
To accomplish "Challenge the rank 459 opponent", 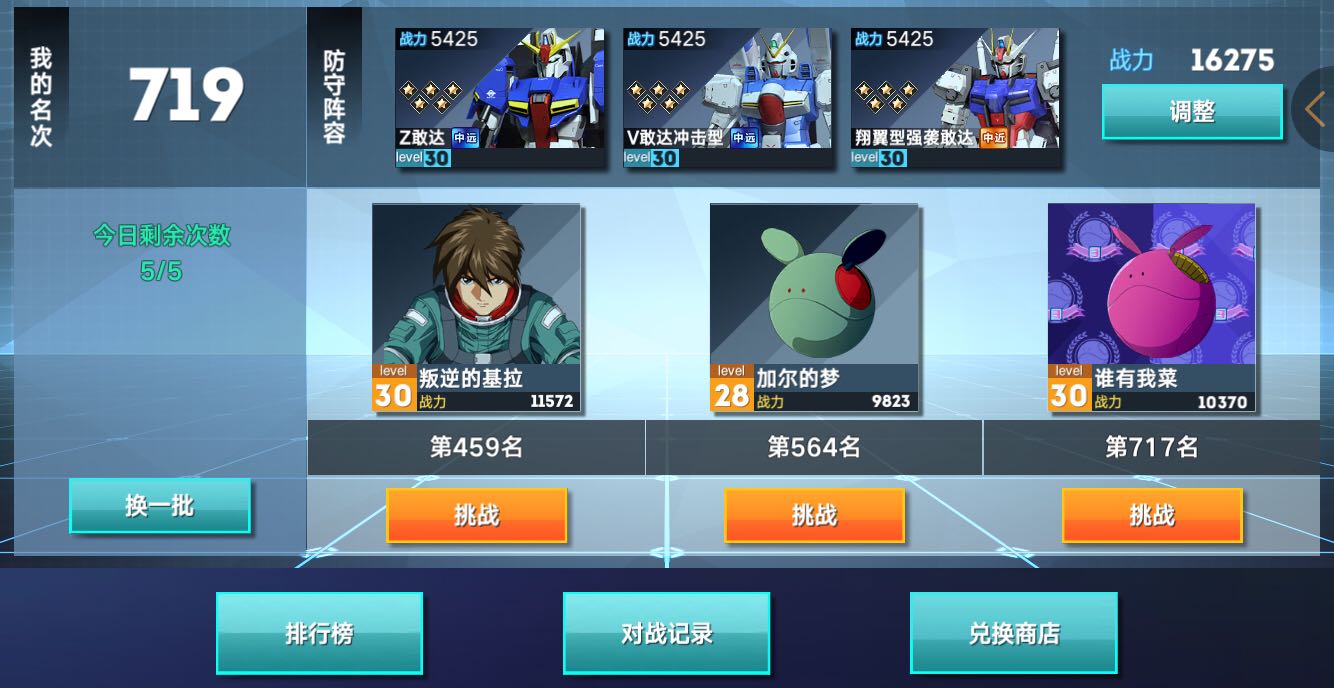I will tap(477, 516).
